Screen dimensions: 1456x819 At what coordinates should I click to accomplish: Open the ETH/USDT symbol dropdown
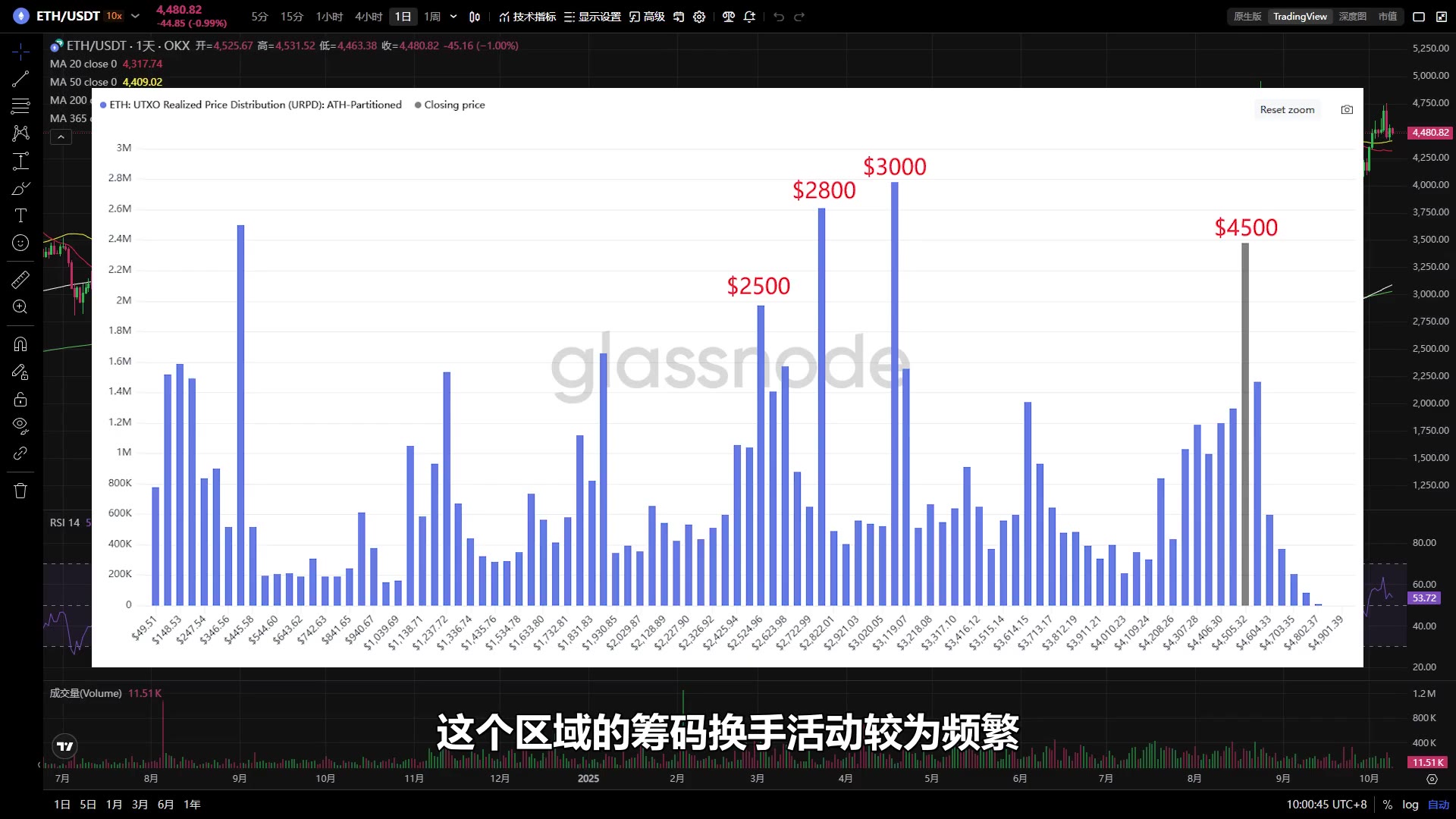[134, 16]
